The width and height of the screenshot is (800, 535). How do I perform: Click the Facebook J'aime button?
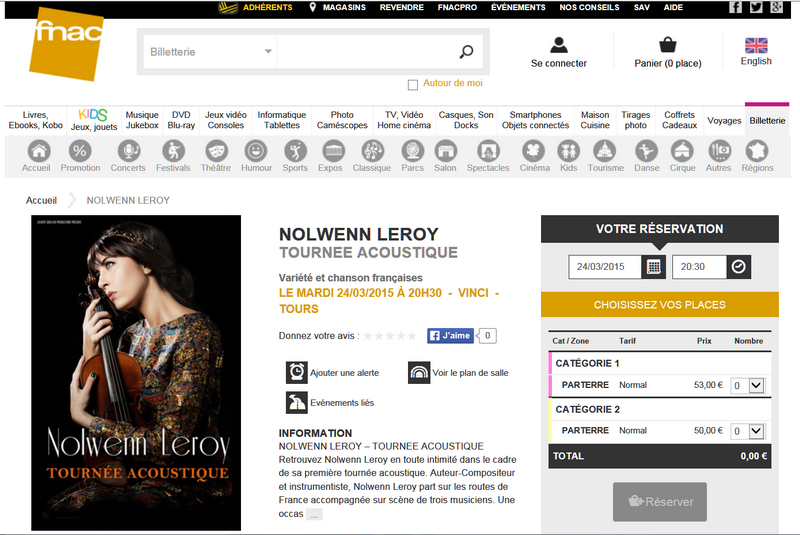click(x=451, y=336)
